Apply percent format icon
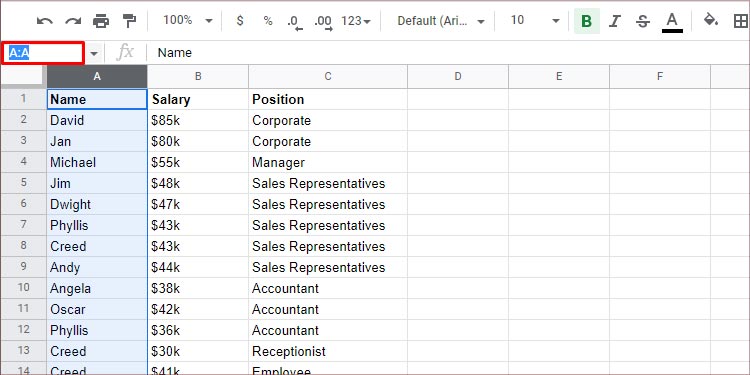 tap(268, 21)
